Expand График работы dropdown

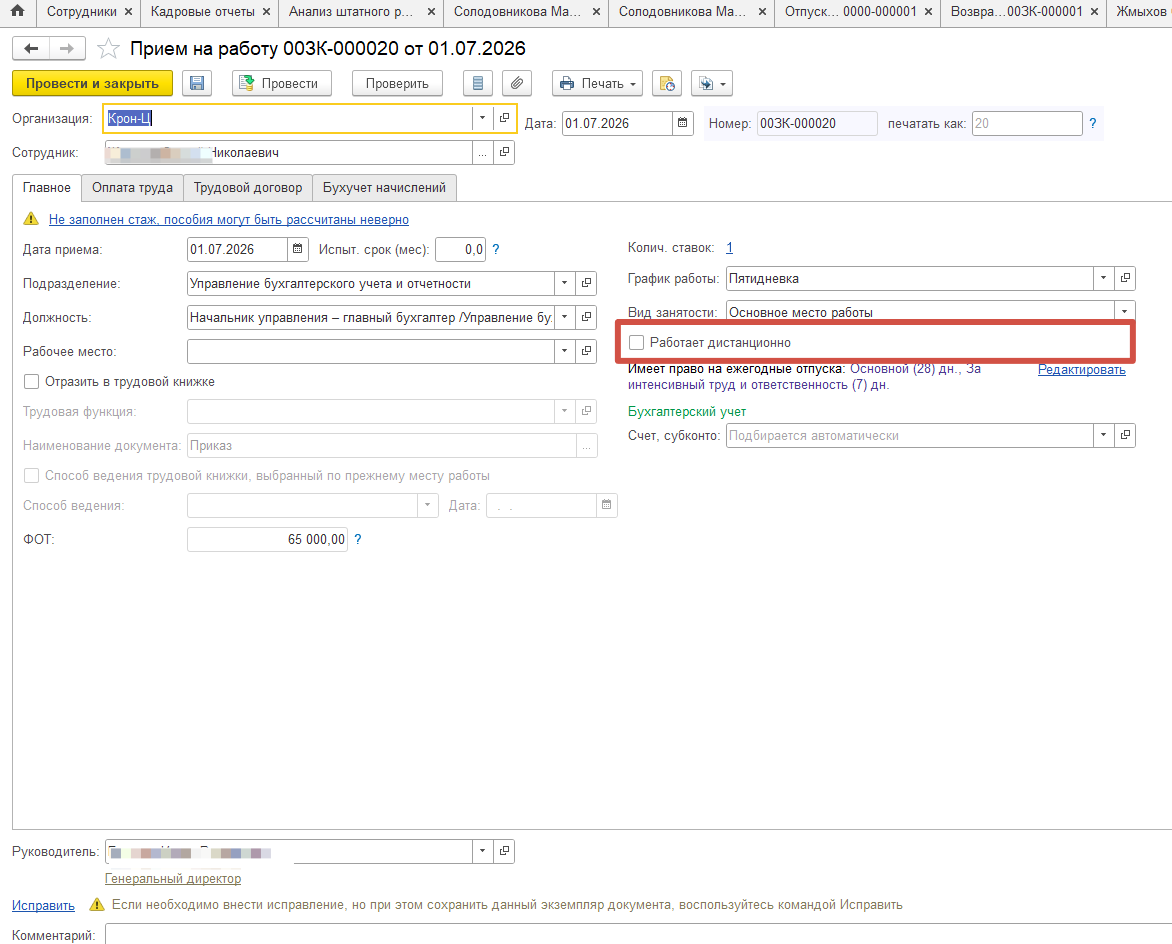coord(1103,278)
